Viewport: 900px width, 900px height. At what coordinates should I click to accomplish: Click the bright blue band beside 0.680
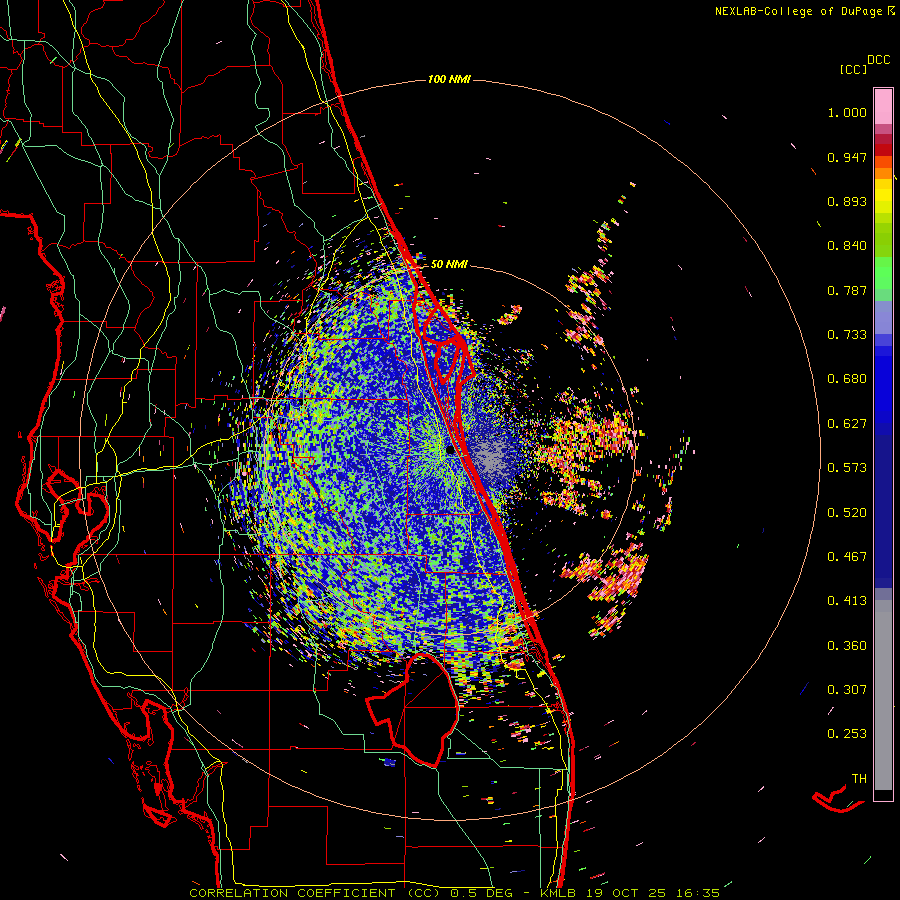point(883,385)
